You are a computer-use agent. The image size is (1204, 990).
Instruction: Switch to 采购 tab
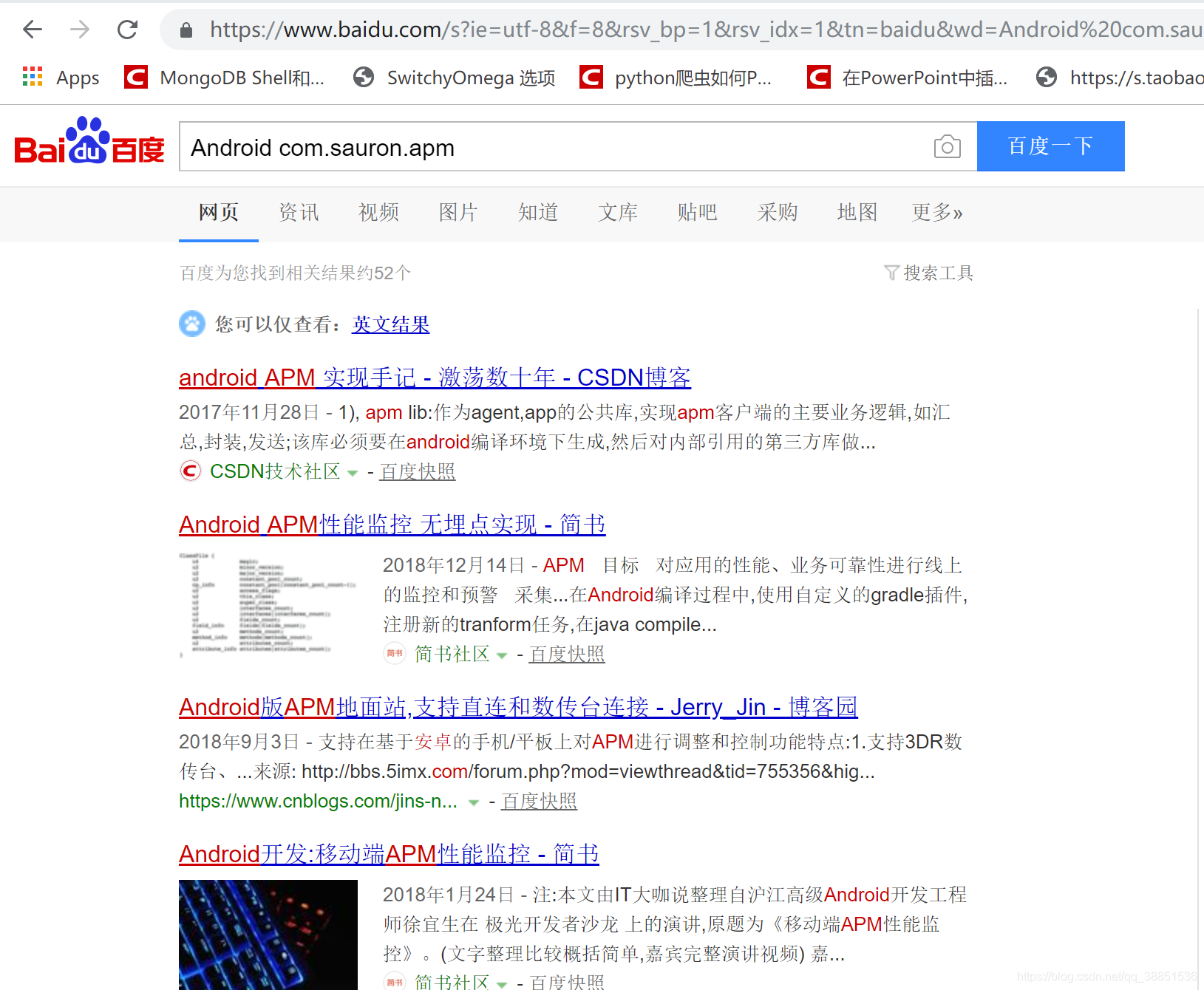tap(778, 213)
